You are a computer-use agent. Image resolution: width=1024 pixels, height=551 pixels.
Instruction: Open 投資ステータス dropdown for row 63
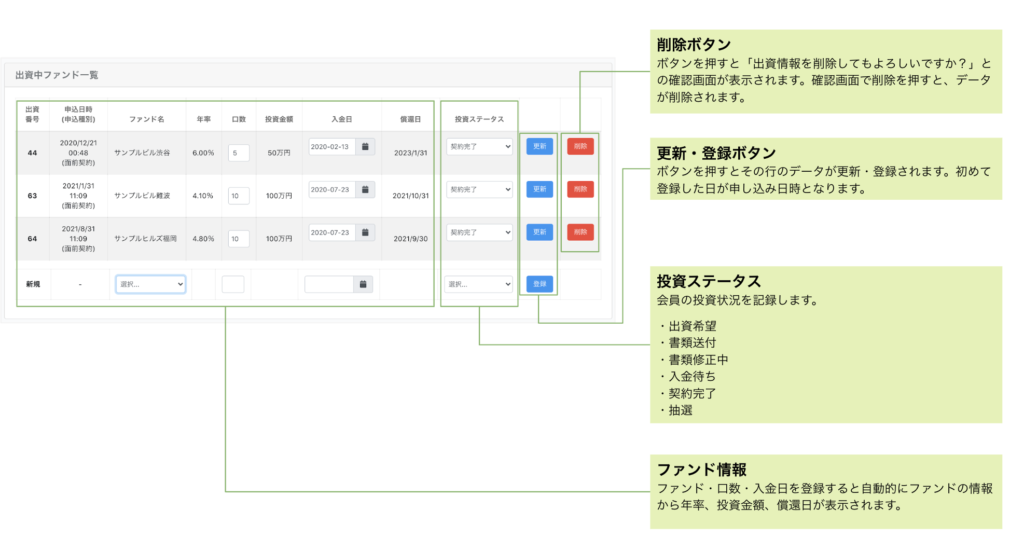click(x=479, y=189)
